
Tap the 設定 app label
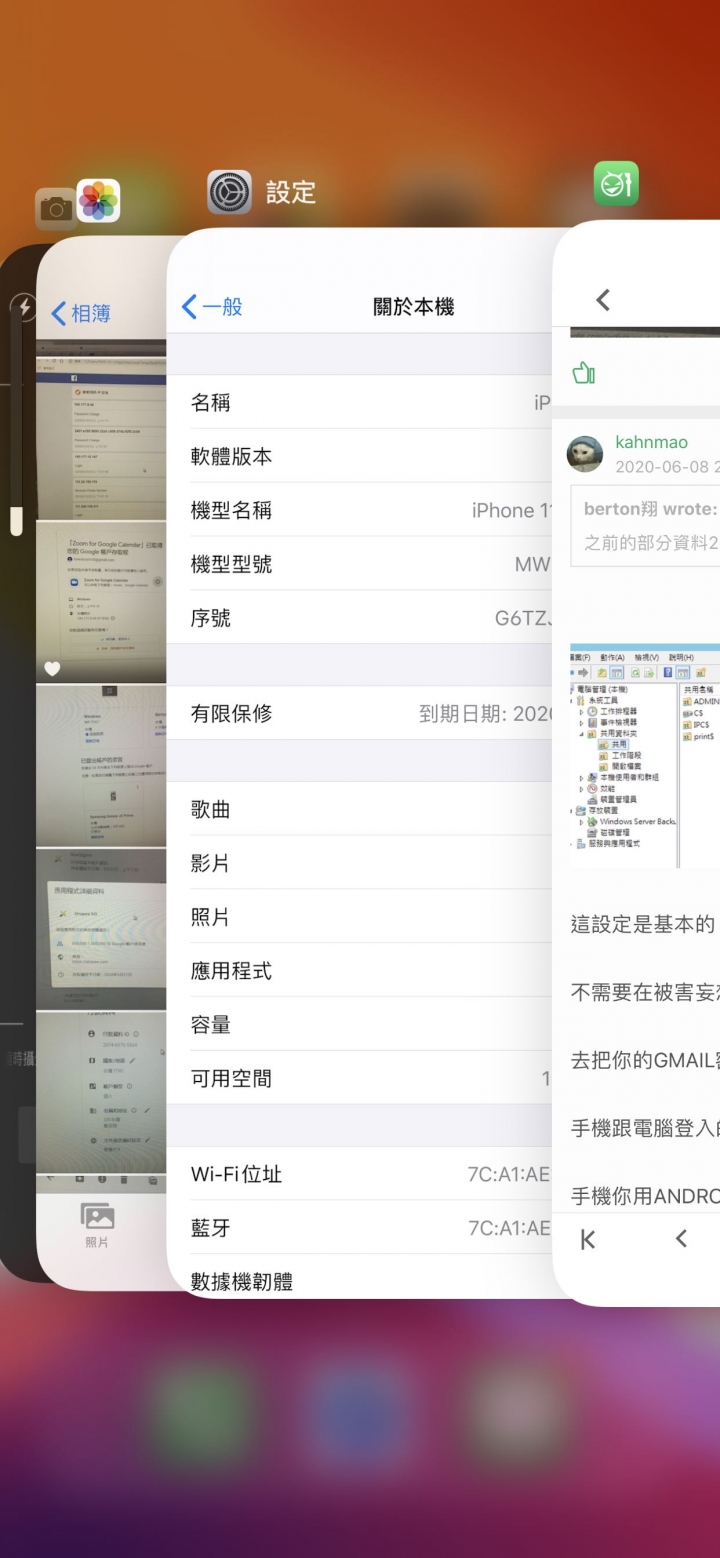pos(291,193)
